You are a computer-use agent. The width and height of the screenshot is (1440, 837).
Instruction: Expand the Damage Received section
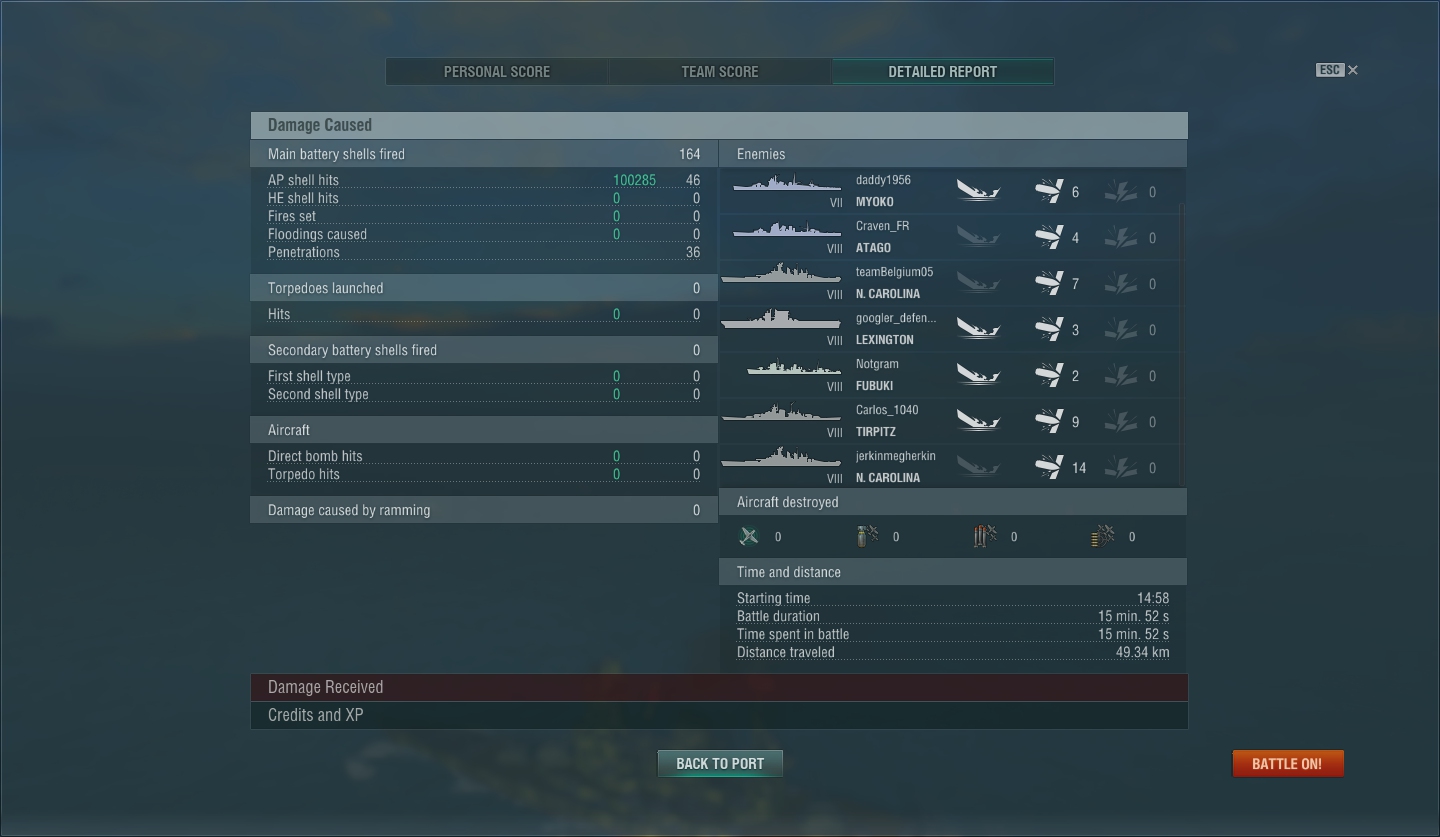tap(719, 687)
